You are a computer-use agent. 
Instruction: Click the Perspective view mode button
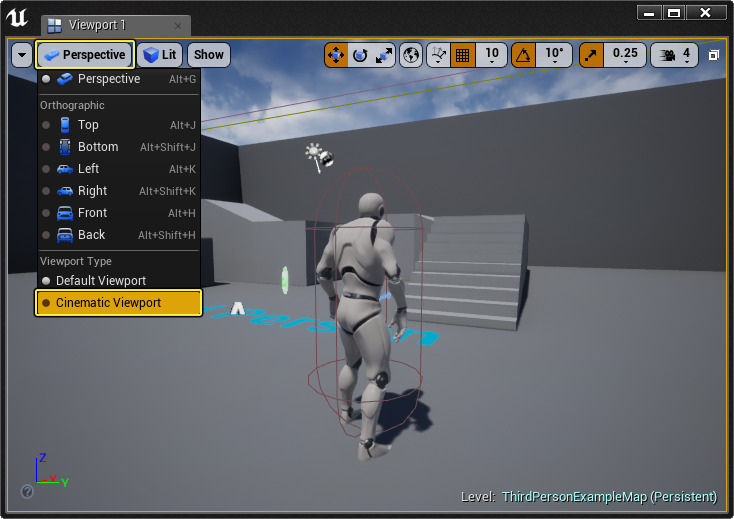(x=85, y=55)
